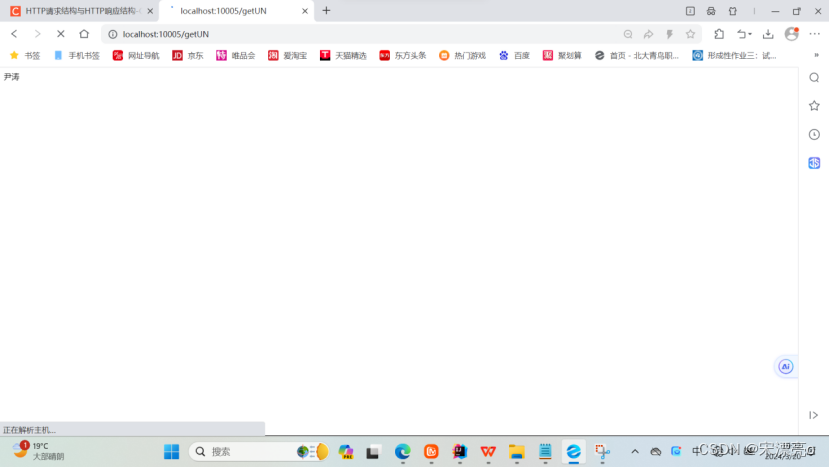Open the browser home page
Image resolution: width=830 pixels, height=467 pixels.
84,34
